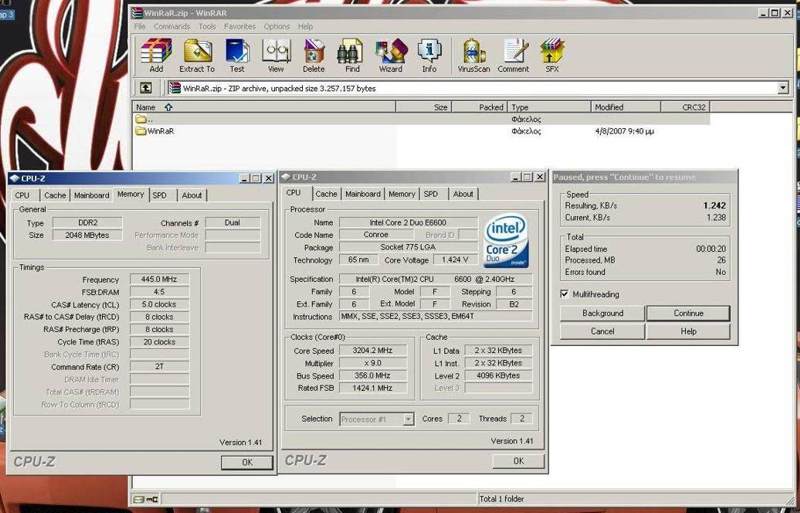The height and width of the screenshot is (513, 800).
Task: Open the File menu in WinRAR
Action: click(x=139, y=26)
